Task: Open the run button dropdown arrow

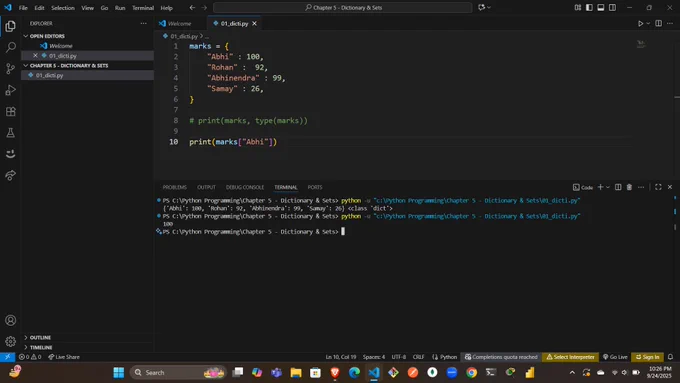Action: coord(648,23)
